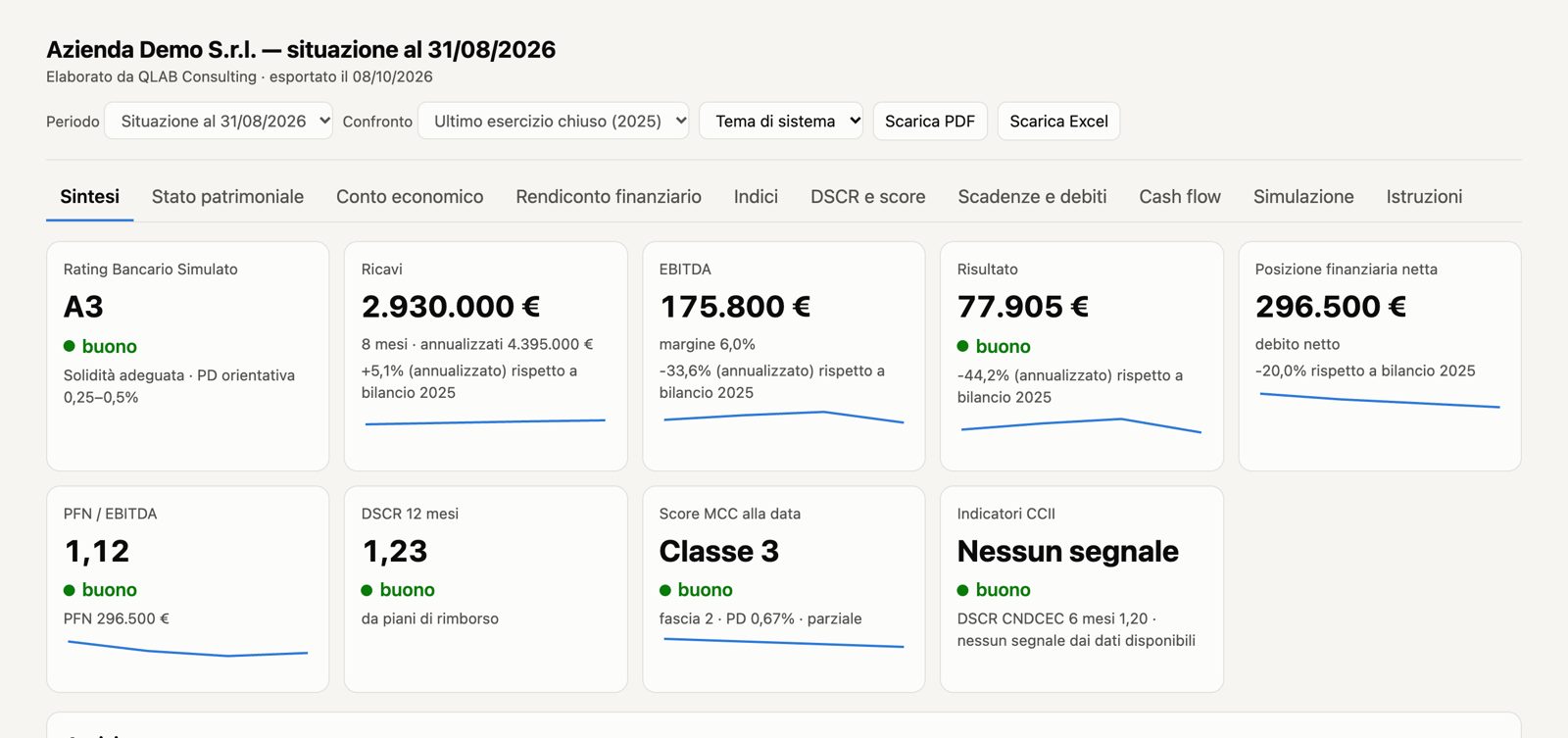Select the Sintesi tab
1568x738 pixels.
[90, 197]
